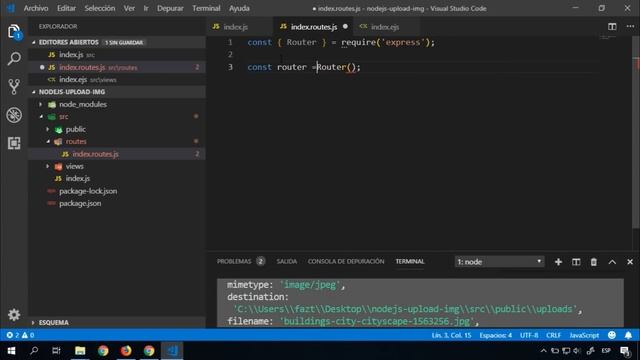Select index.routes.js under routes folder

117,154
